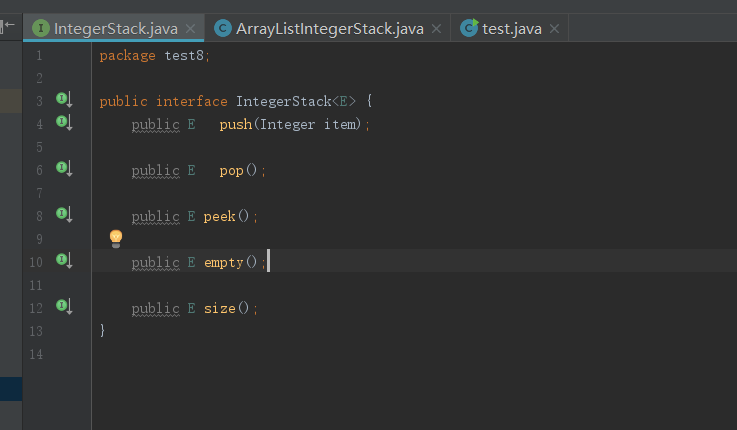Viewport: 737px width, 430px height.
Task: Click the 'size' method name
Action: pos(220,308)
